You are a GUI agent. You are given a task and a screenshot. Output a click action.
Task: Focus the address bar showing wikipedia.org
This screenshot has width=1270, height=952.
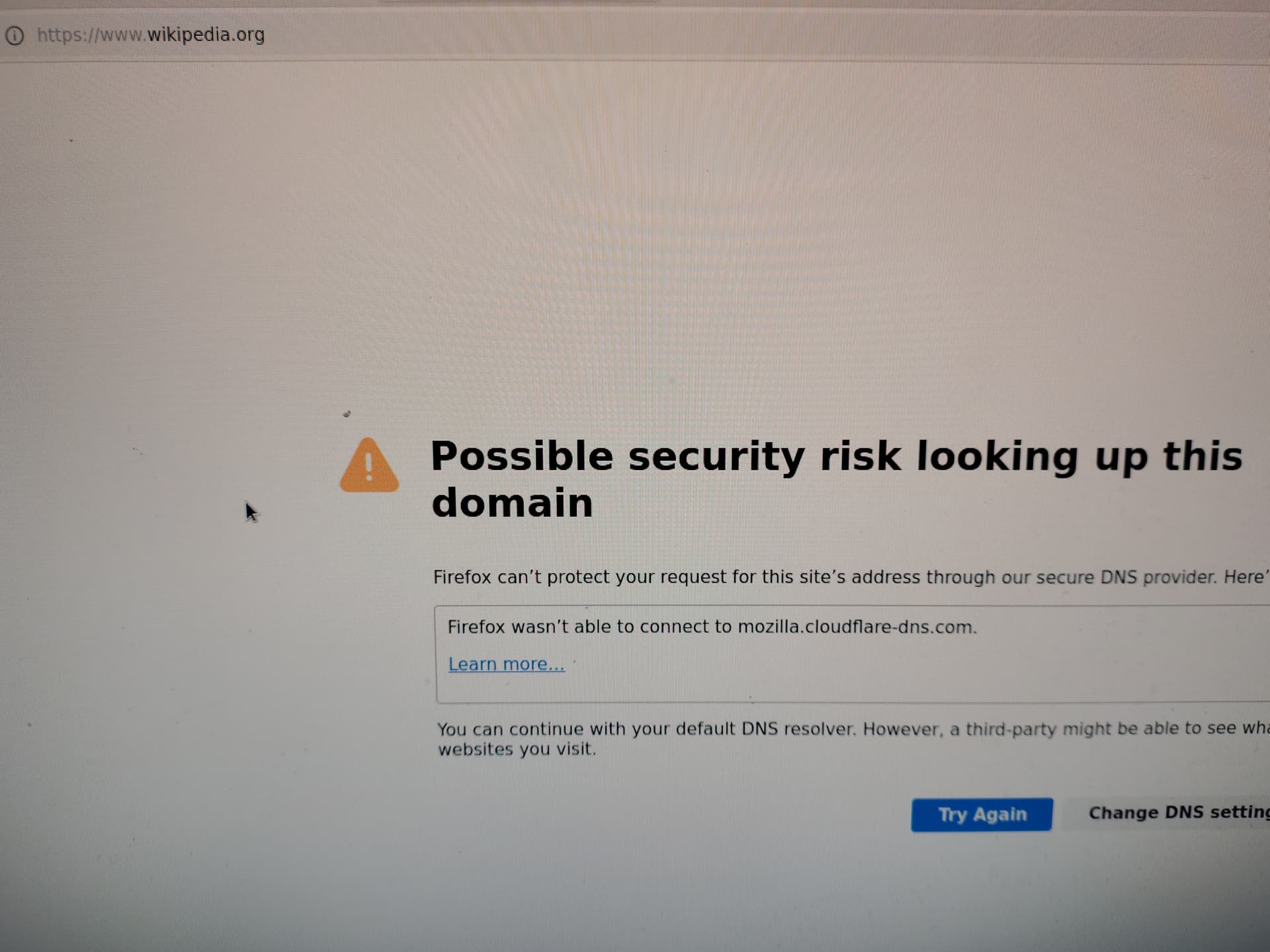635,35
